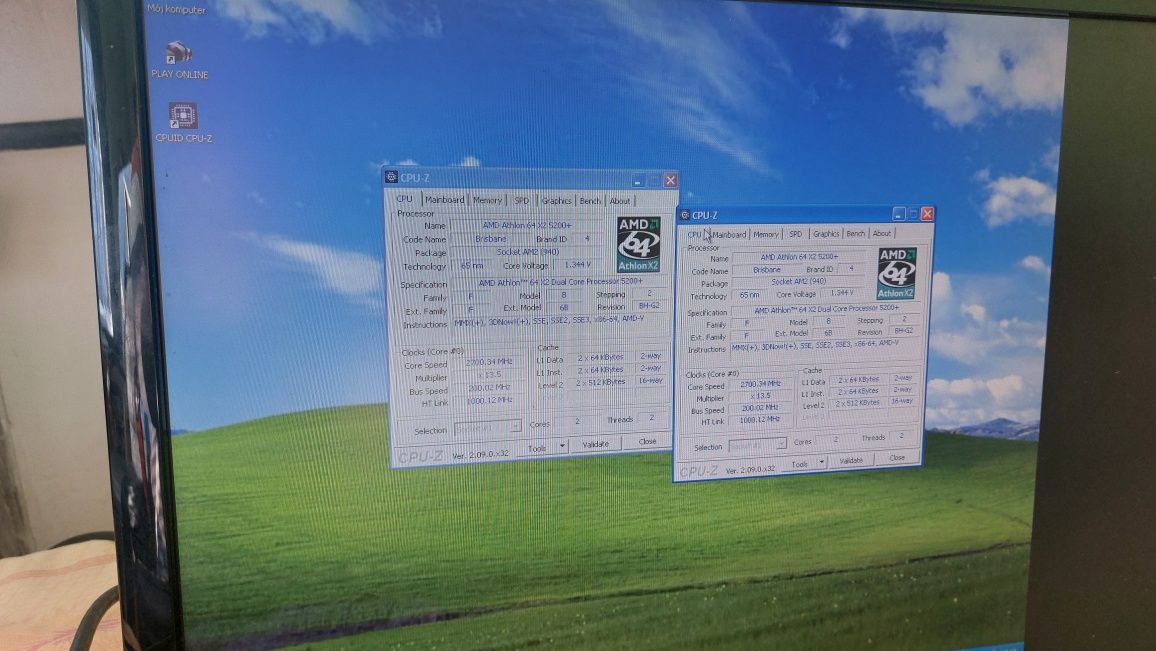Open Graphics tab in inactive CPU-Z window

(x=556, y=201)
